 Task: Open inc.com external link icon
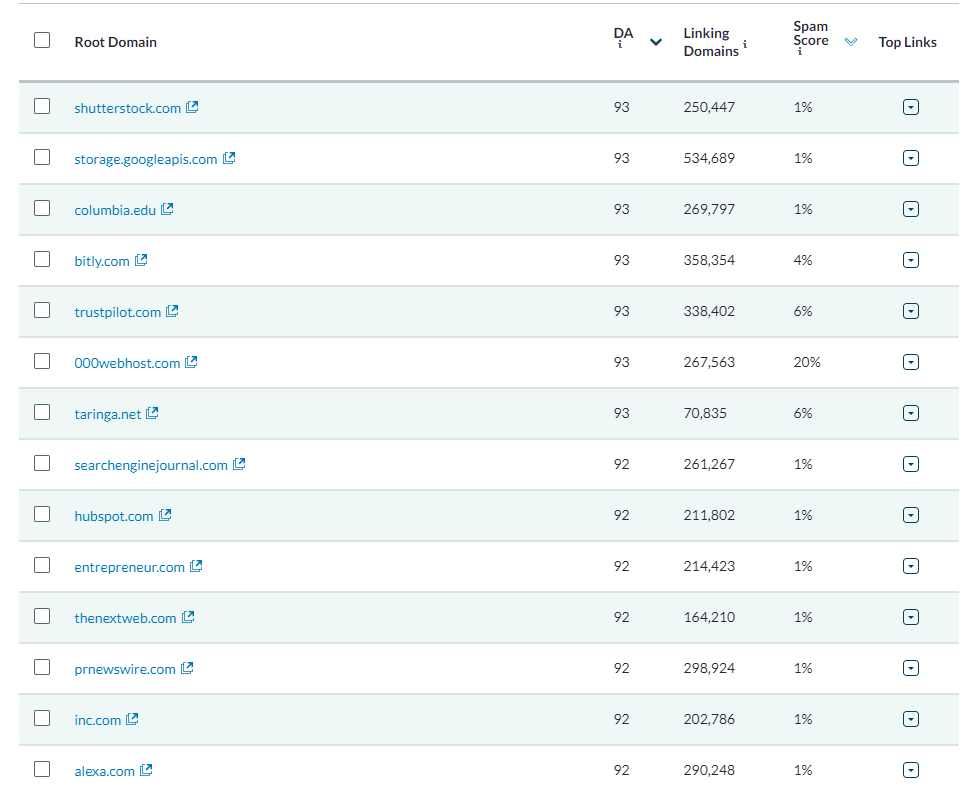click(132, 719)
